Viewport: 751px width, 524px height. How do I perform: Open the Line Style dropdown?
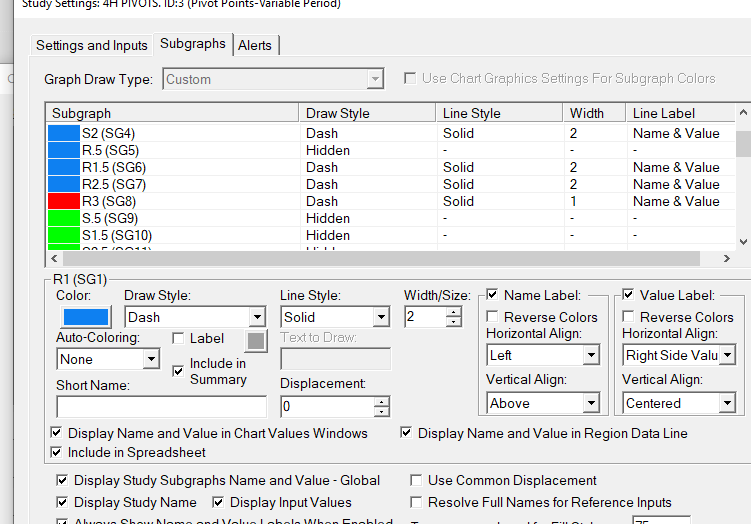point(380,317)
